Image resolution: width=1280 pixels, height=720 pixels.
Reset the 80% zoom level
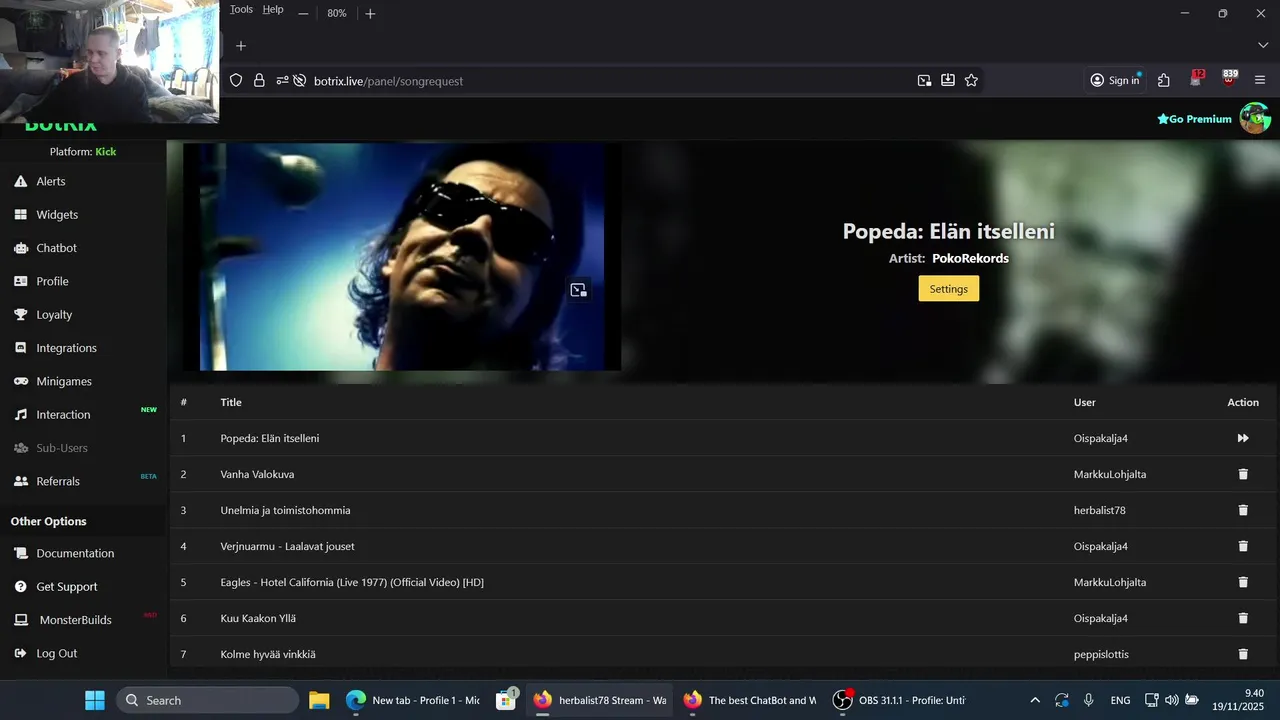(x=337, y=13)
